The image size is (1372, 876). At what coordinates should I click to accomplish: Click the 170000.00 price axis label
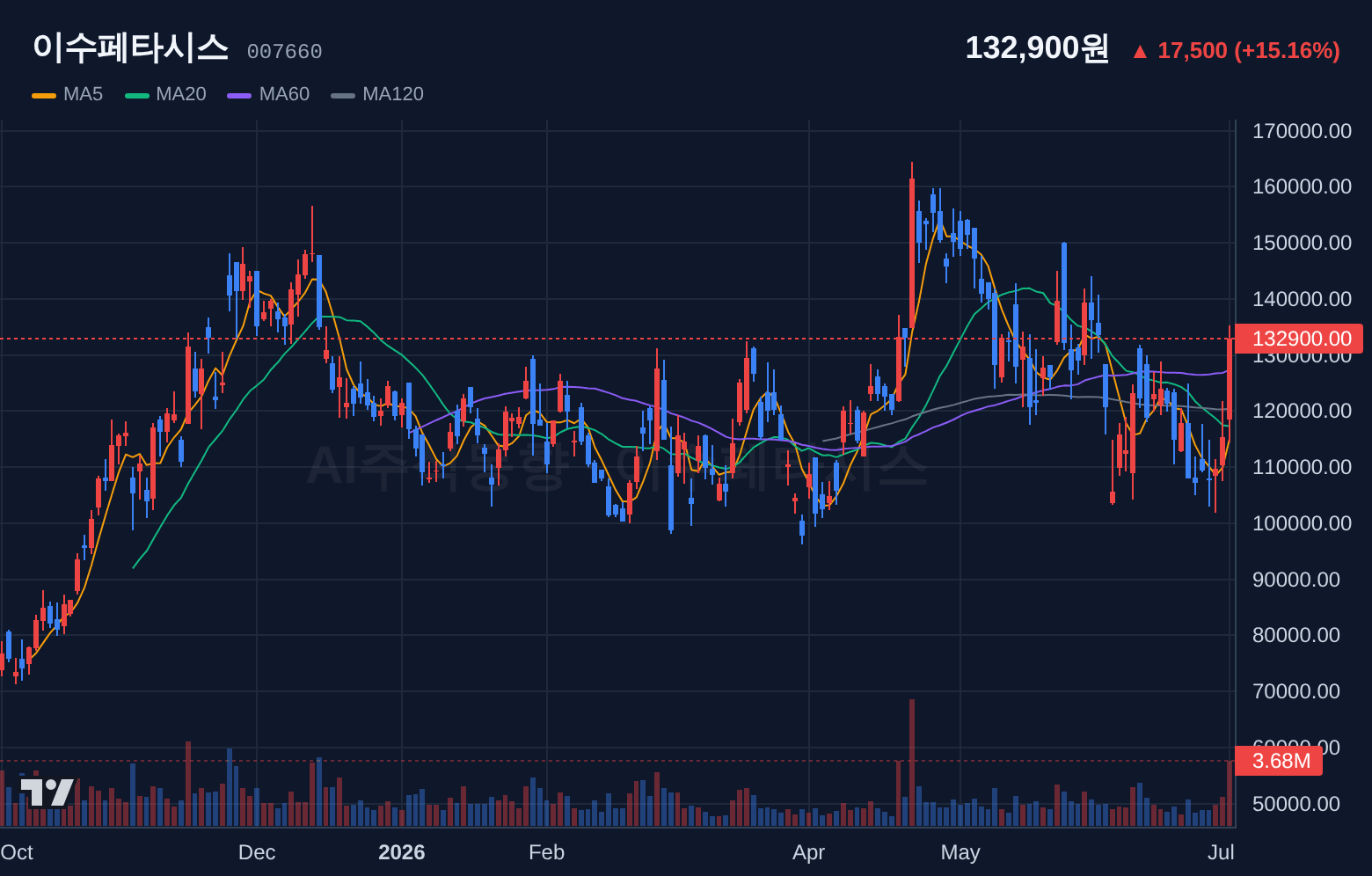coord(1302,131)
